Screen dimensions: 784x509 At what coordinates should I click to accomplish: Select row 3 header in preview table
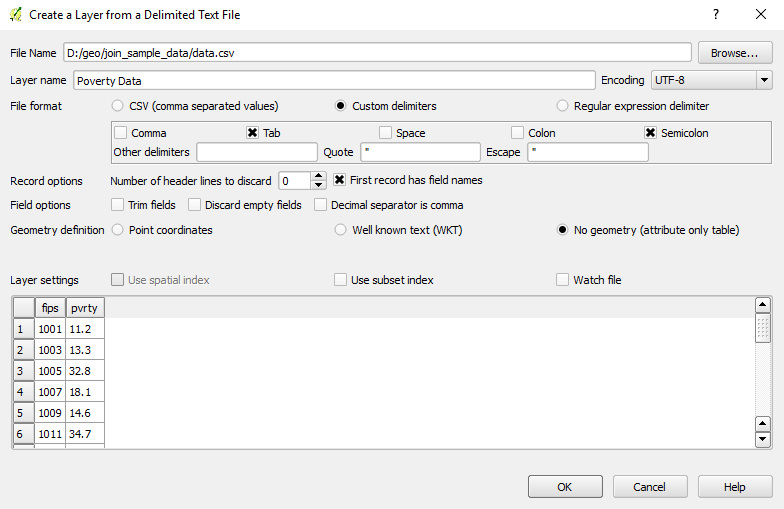24,371
